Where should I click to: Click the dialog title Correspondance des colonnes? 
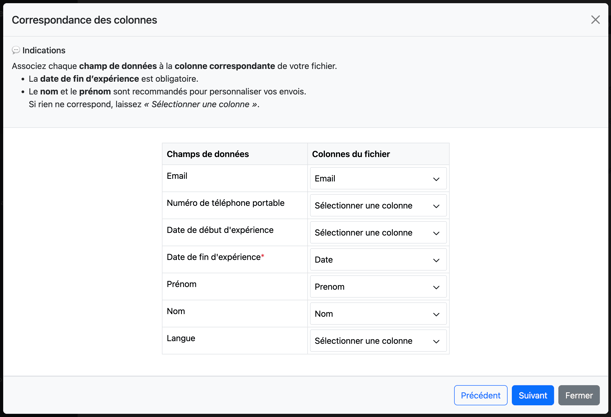coord(84,20)
